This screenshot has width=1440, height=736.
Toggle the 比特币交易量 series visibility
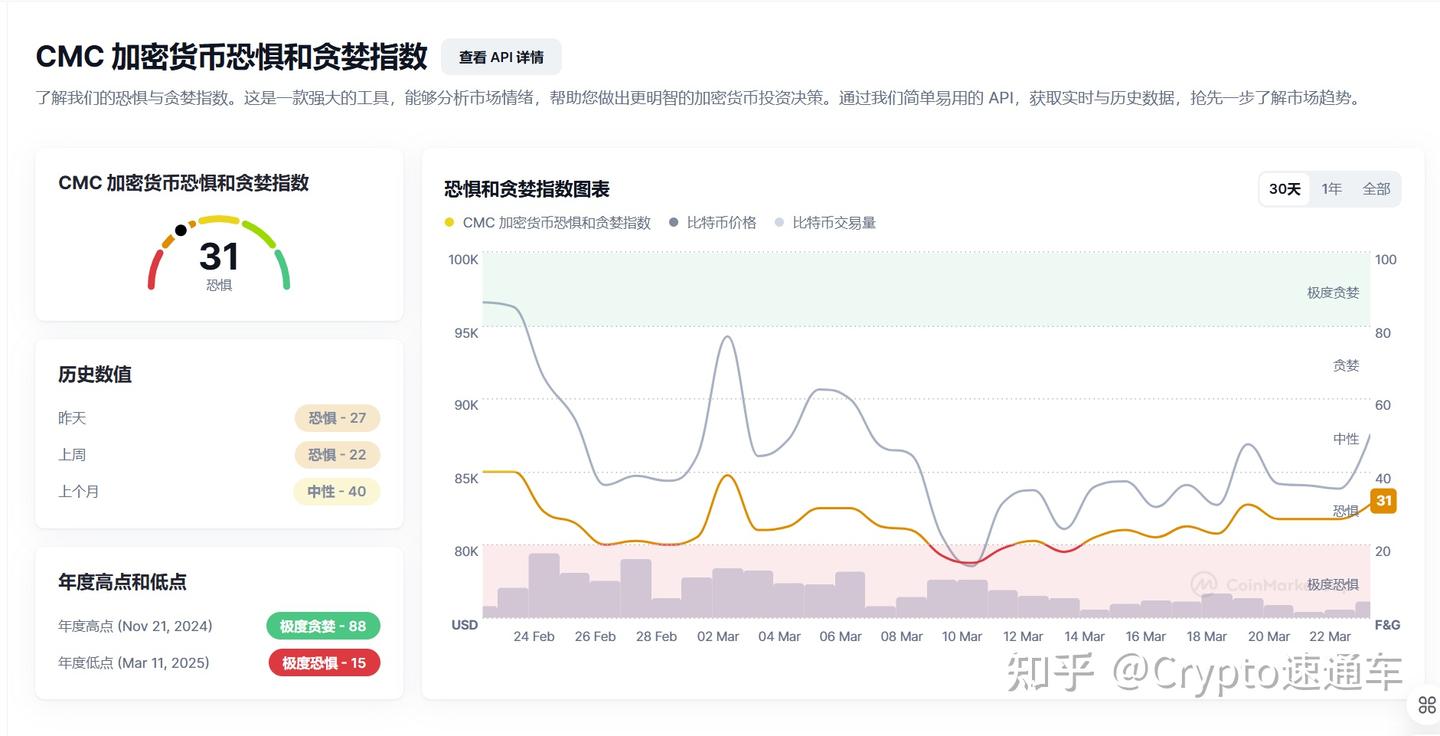[x=835, y=222]
